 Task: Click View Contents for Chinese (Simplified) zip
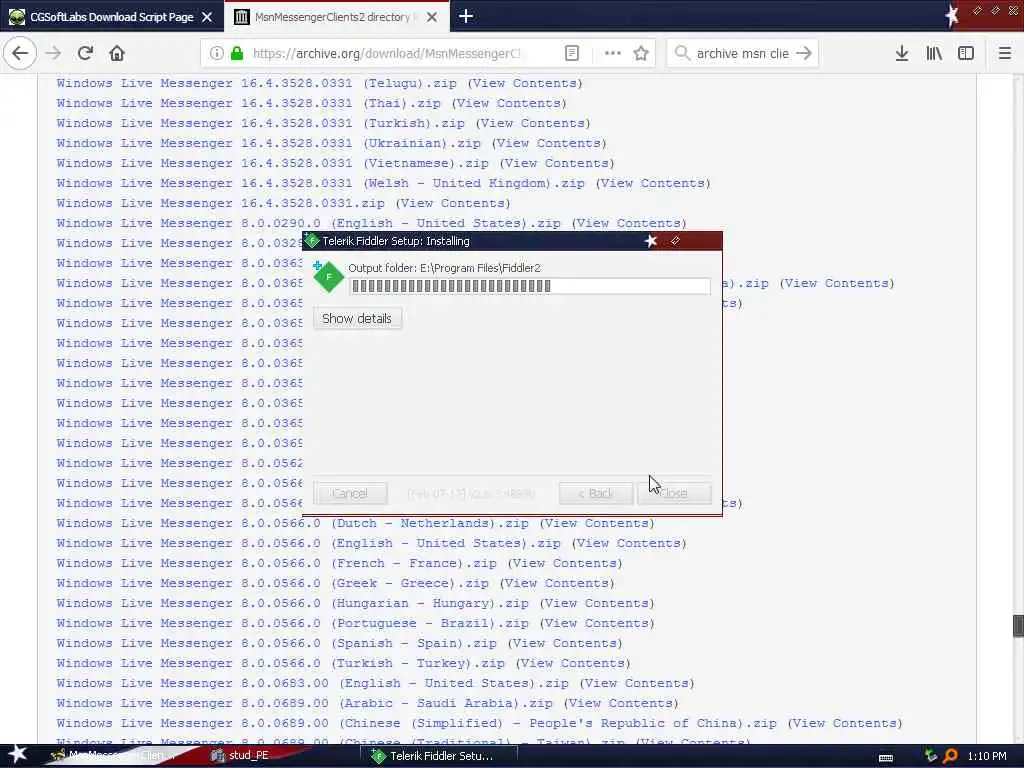click(x=845, y=724)
